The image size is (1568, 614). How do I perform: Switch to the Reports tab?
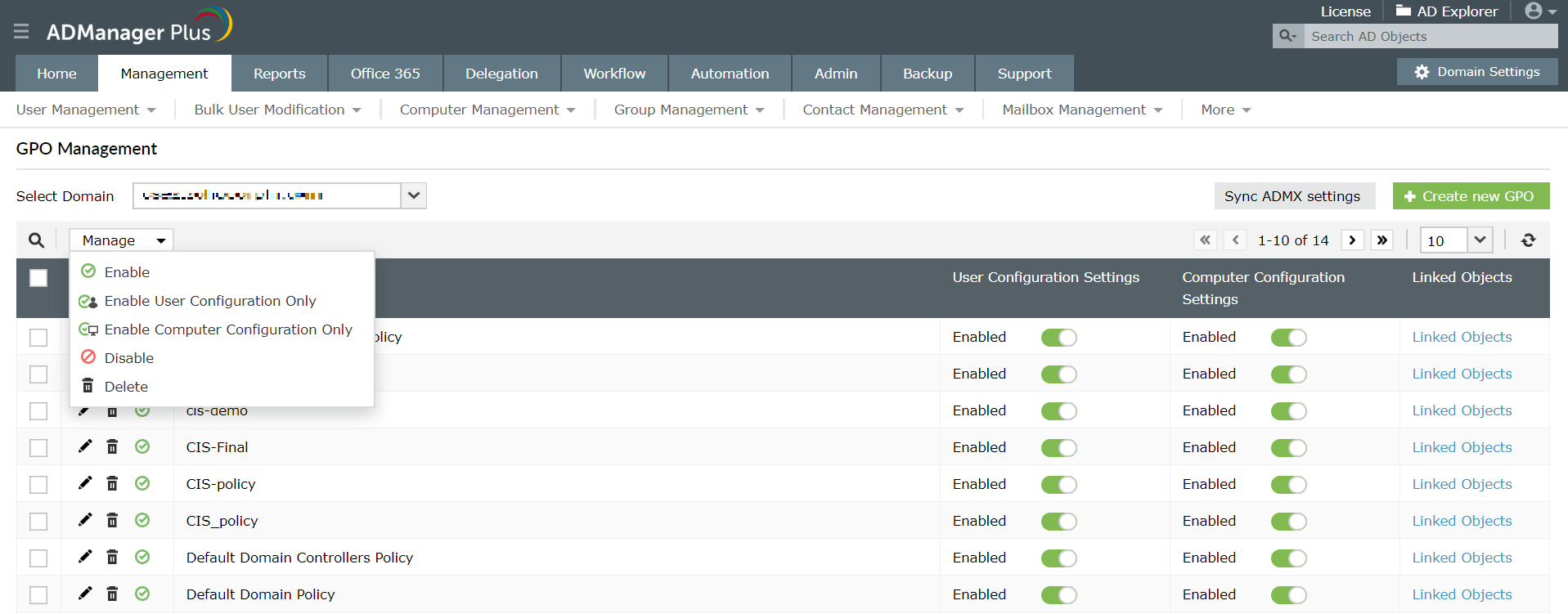pos(279,74)
